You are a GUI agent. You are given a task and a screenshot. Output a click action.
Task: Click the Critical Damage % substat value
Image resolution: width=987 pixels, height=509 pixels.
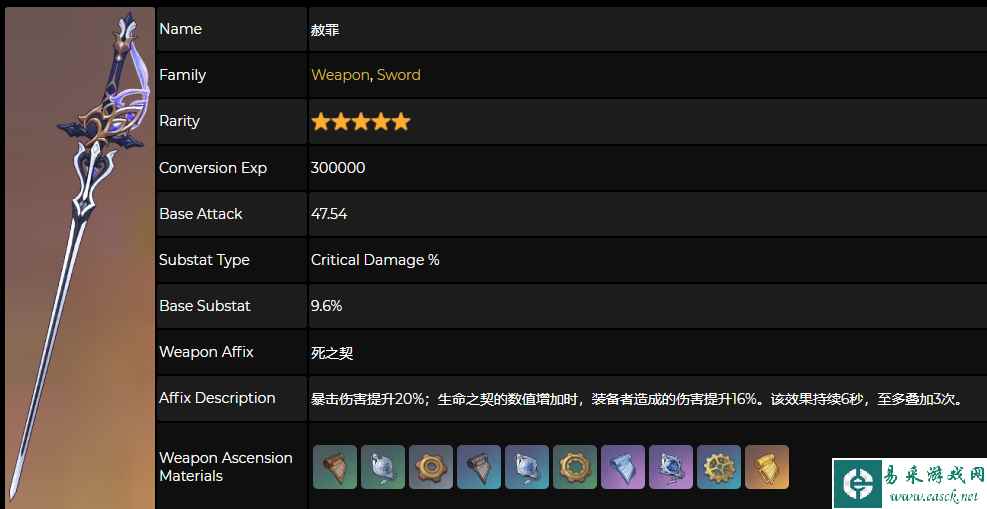pos(375,260)
